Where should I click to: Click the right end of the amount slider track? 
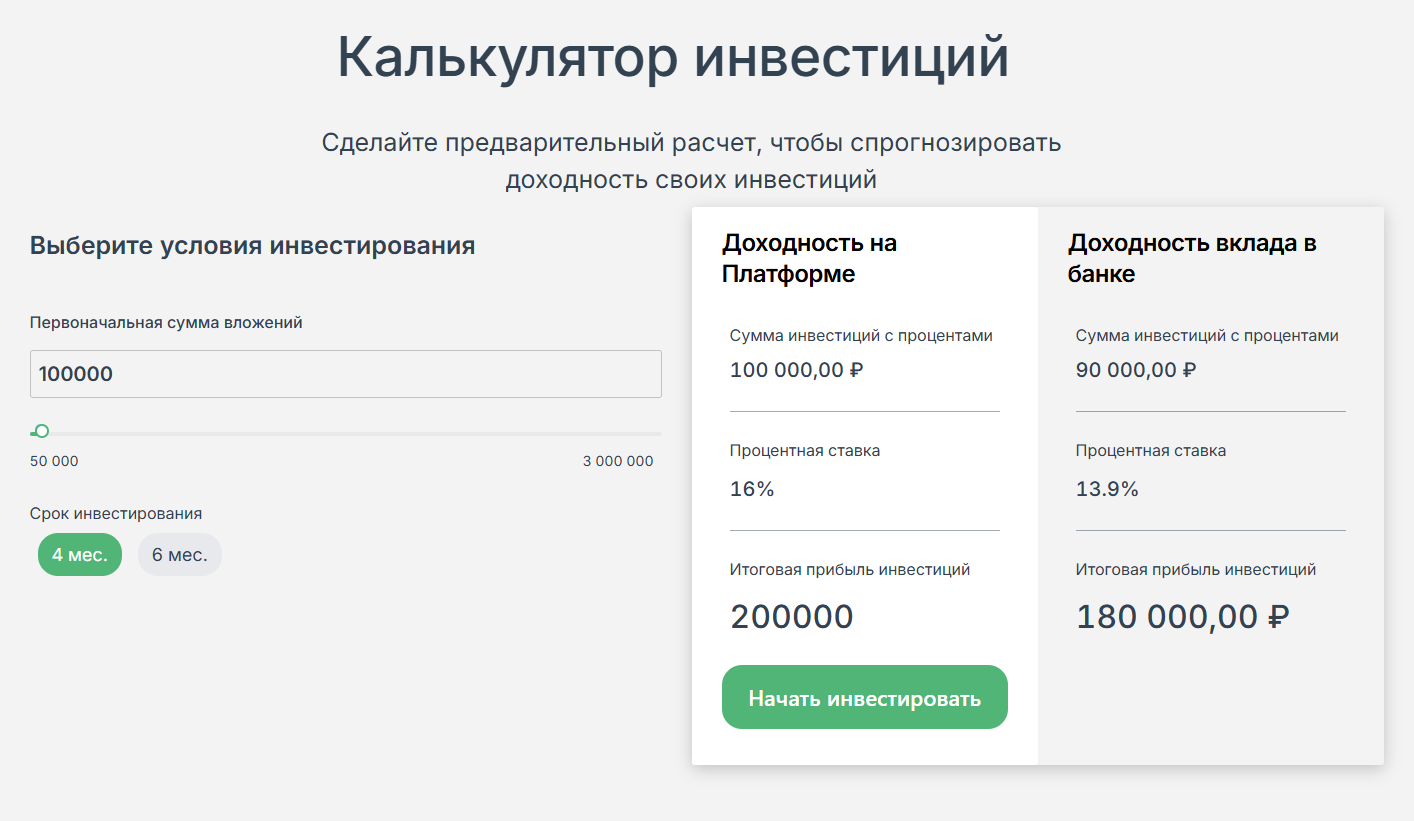coord(656,433)
